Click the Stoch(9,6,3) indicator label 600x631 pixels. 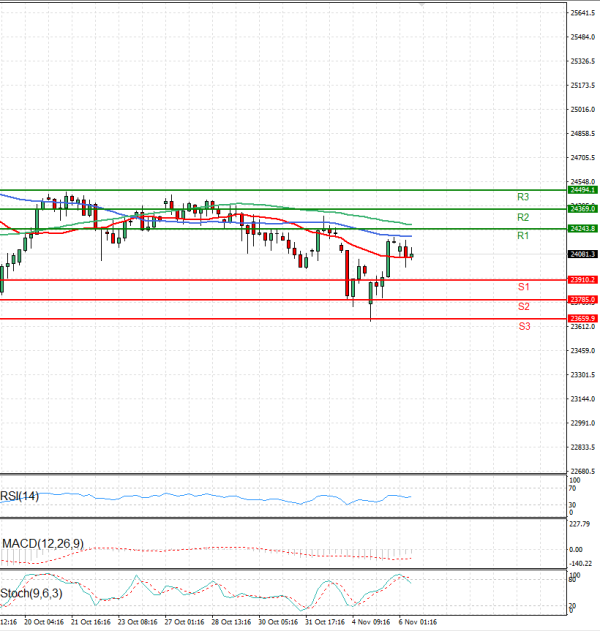point(32,591)
